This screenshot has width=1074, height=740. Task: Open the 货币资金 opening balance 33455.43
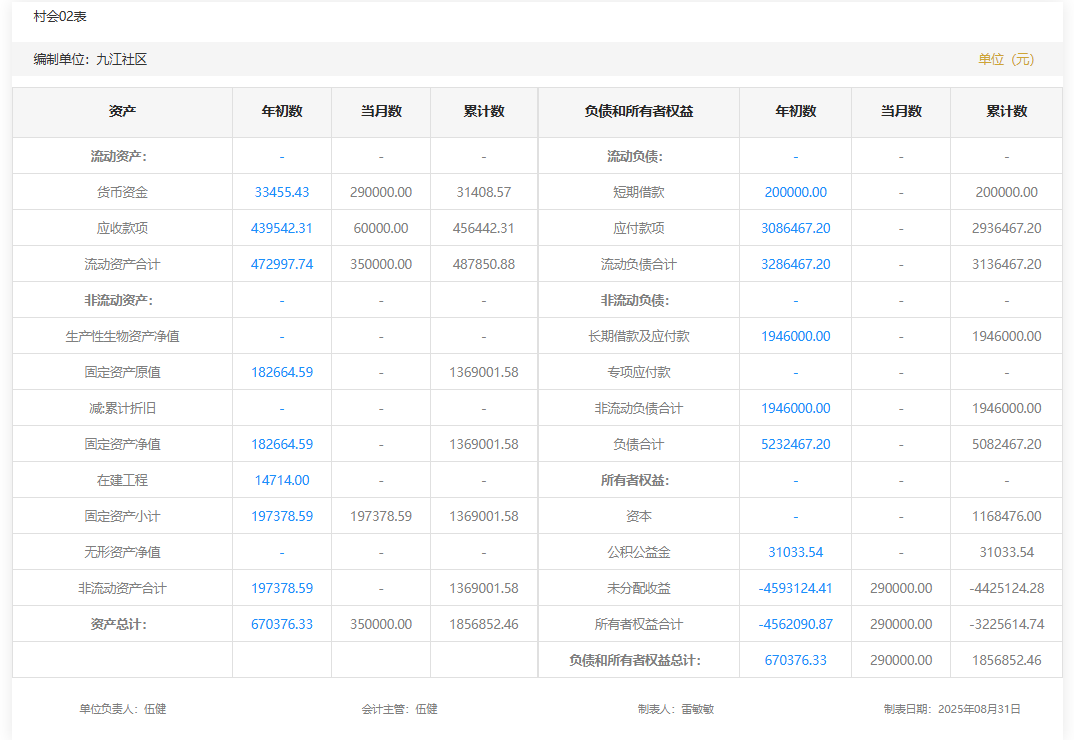[282, 192]
